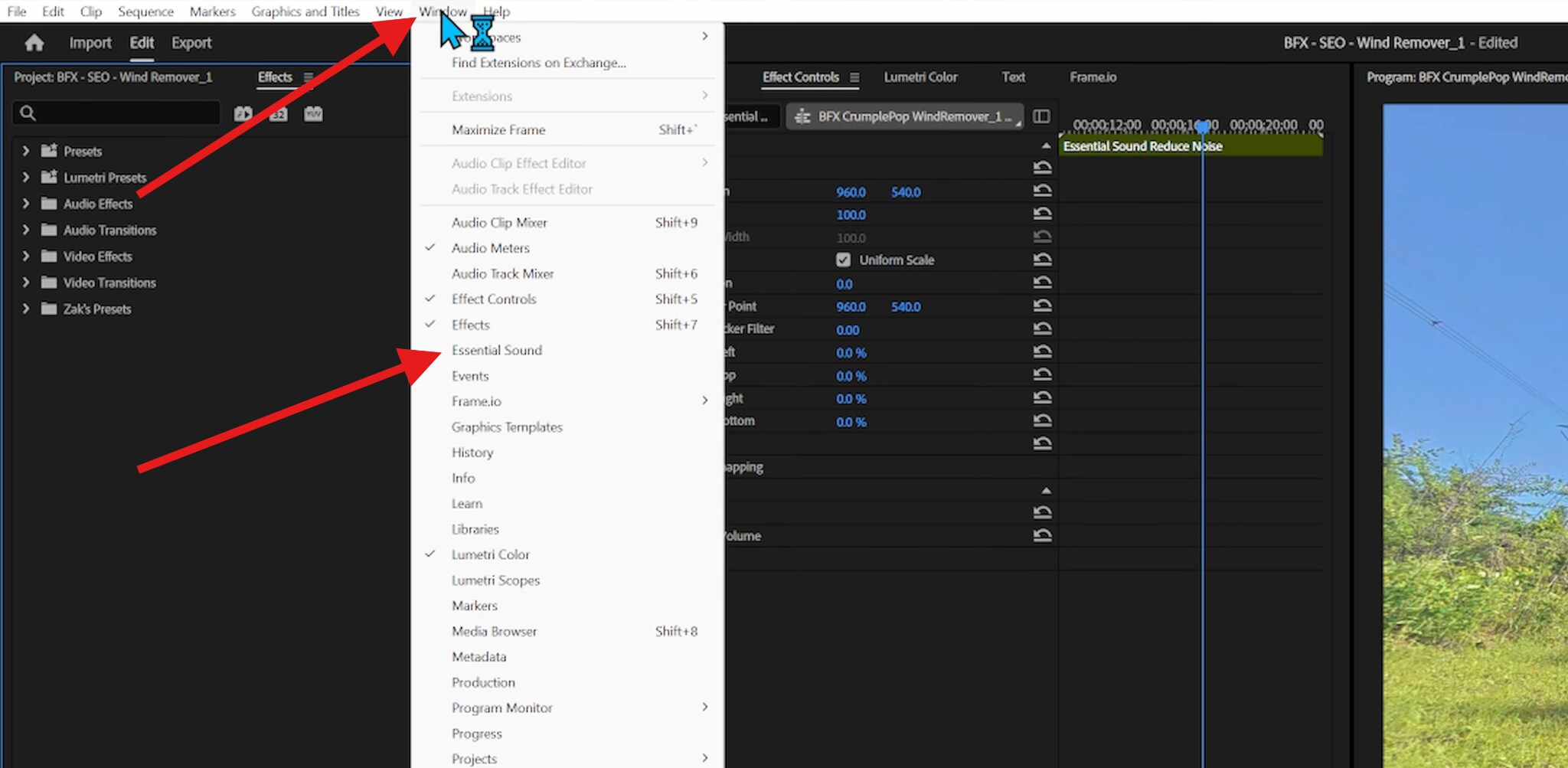
Task: Open the Help menu
Action: (496, 11)
